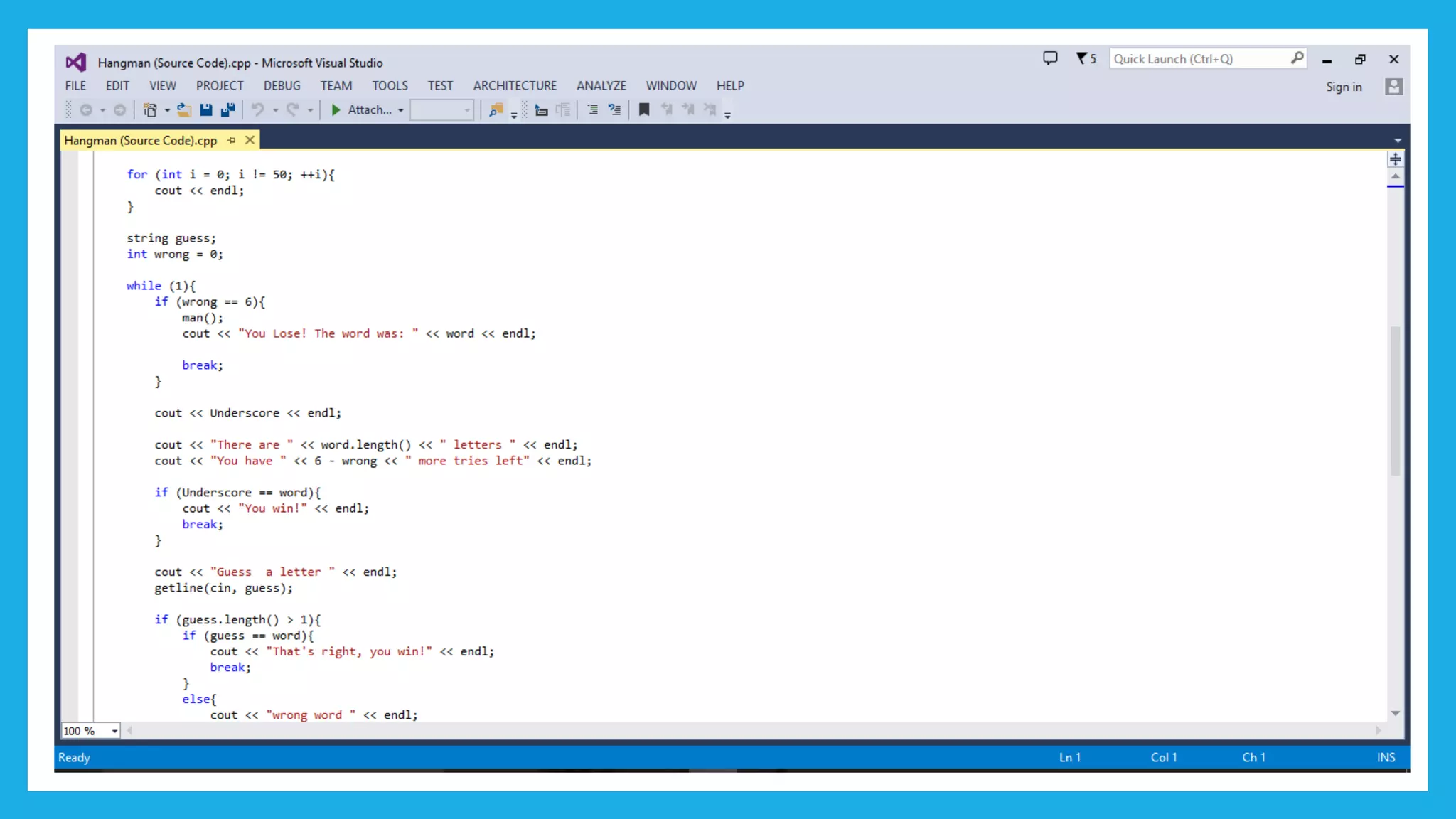Click the account avatar icon
1456x819 pixels.
tap(1393, 87)
